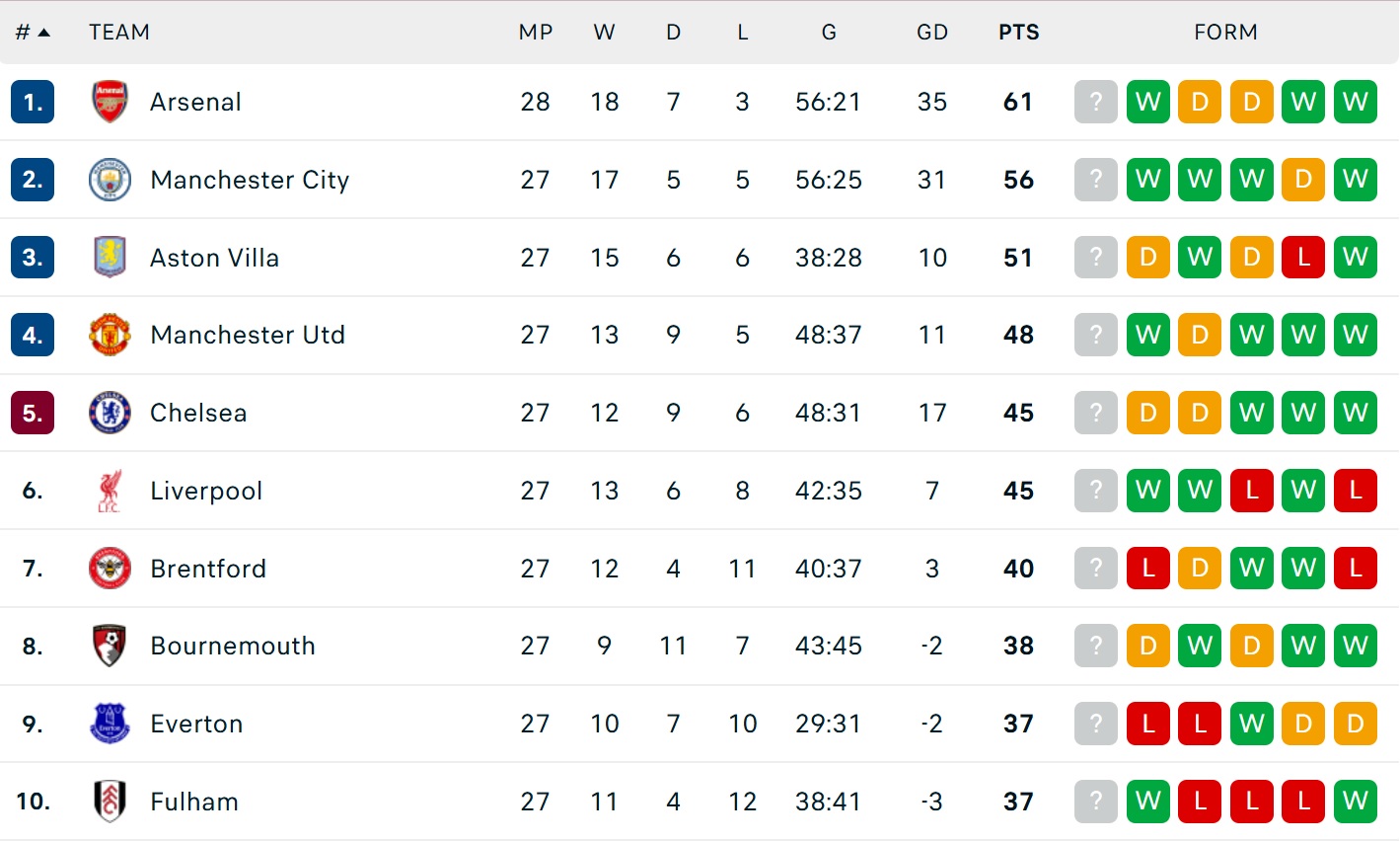Image resolution: width=1400 pixels, height=841 pixels.
Task: Click the Liverpool club crest icon
Action: 110,491
